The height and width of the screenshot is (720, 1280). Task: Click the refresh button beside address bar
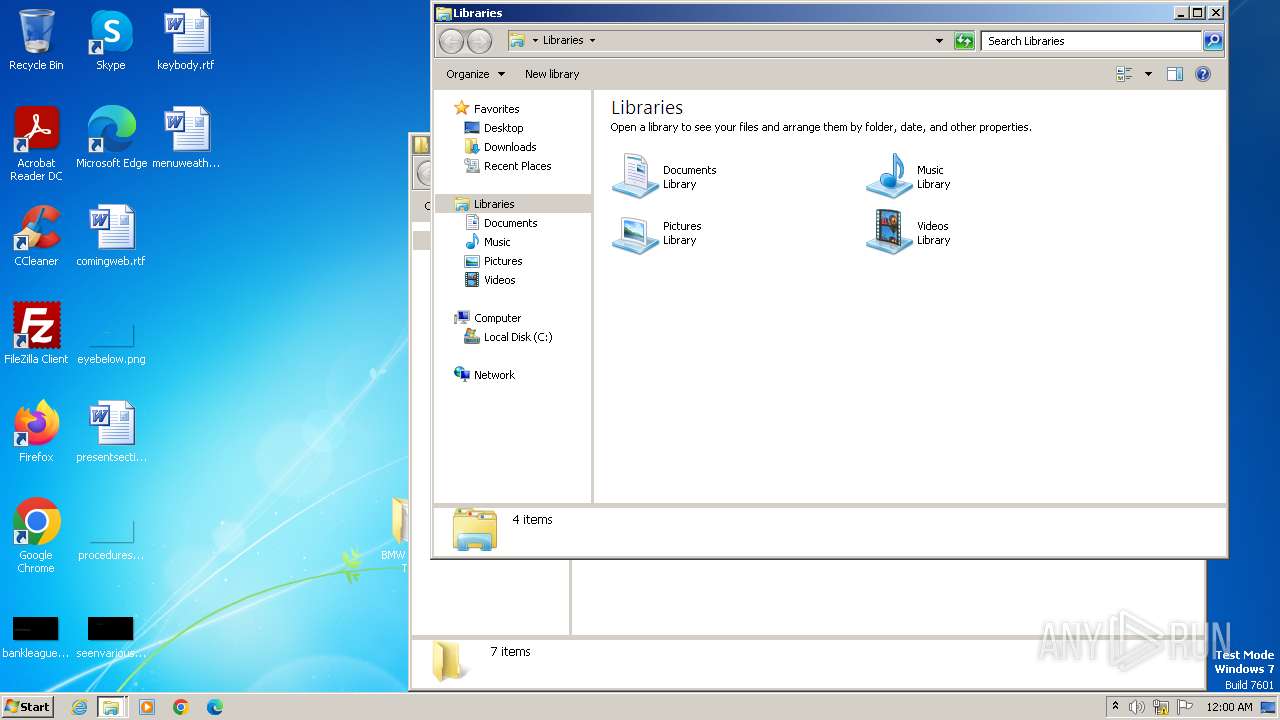click(964, 41)
